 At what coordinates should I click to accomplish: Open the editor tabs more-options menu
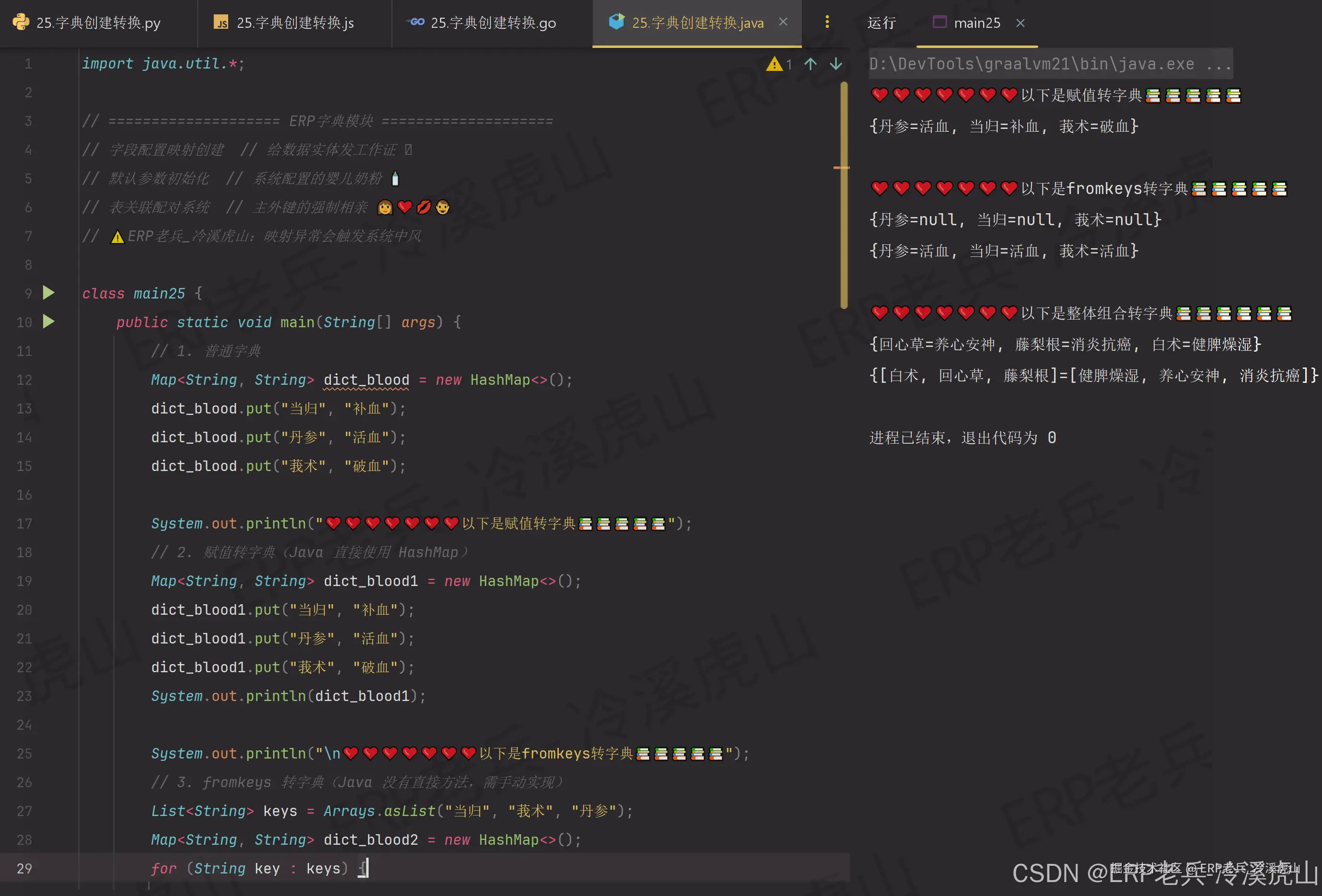click(827, 22)
